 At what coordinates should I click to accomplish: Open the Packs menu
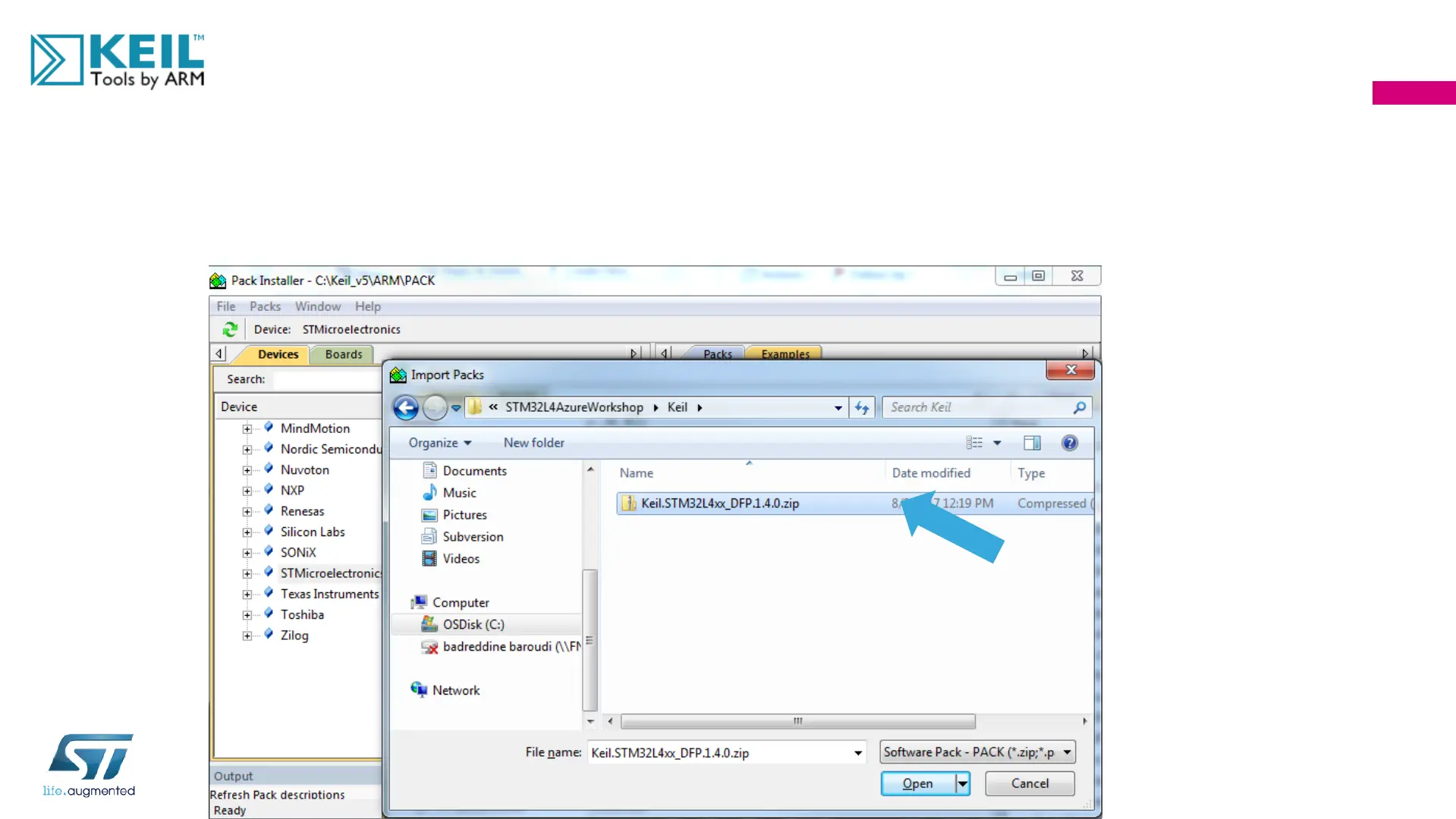coord(266,306)
